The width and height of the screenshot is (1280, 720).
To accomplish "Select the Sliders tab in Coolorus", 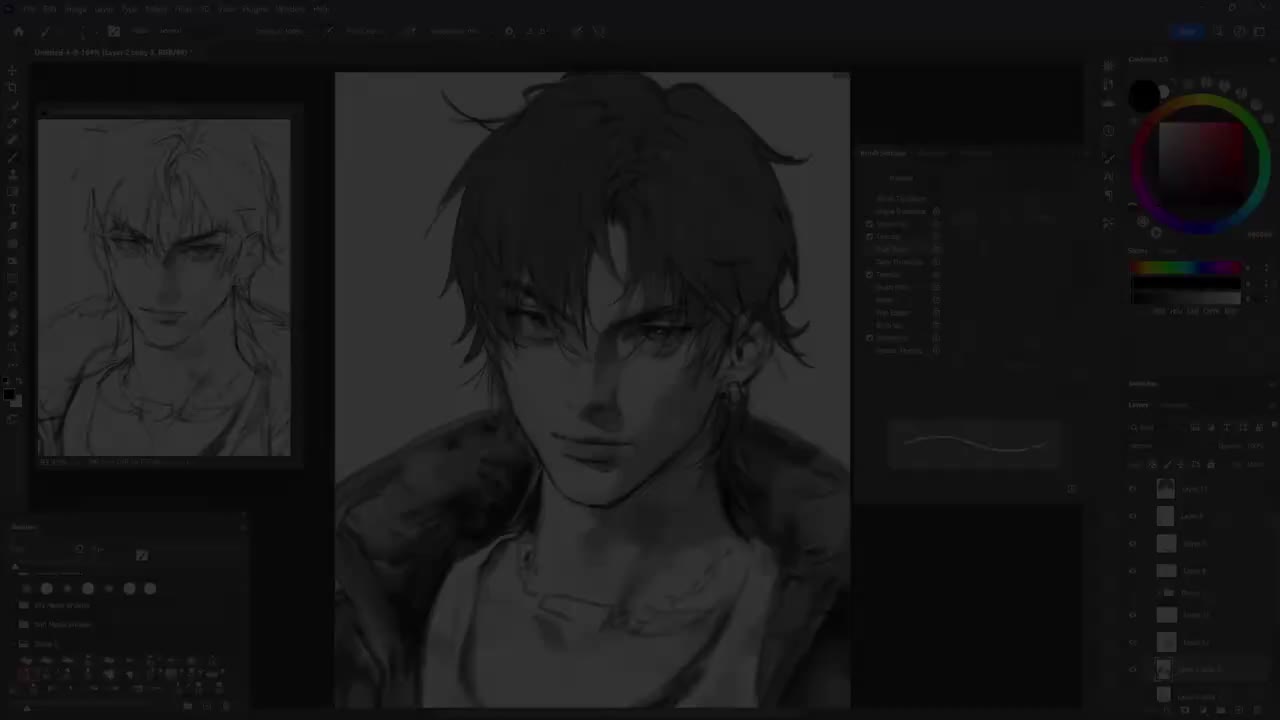I will (1139, 251).
